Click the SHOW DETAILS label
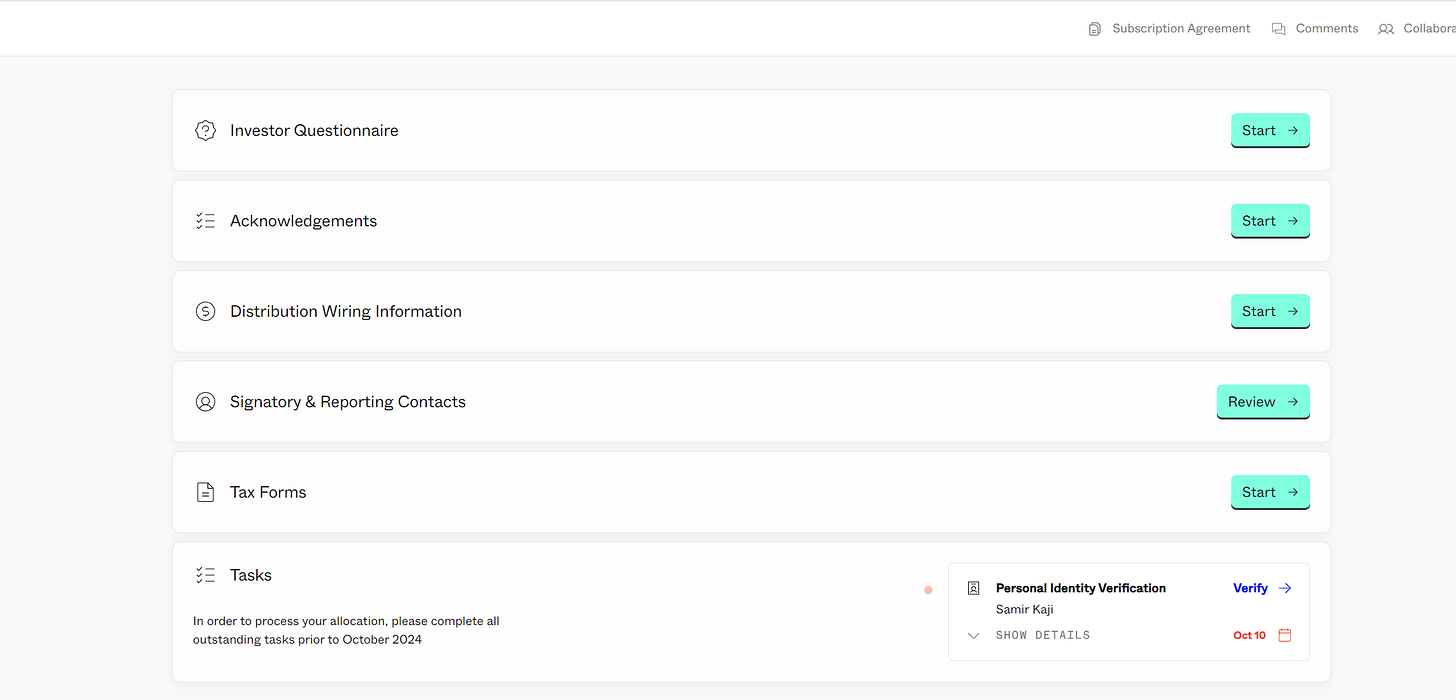The width and height of the screenshot is (1456, 700). [1043, 635]
